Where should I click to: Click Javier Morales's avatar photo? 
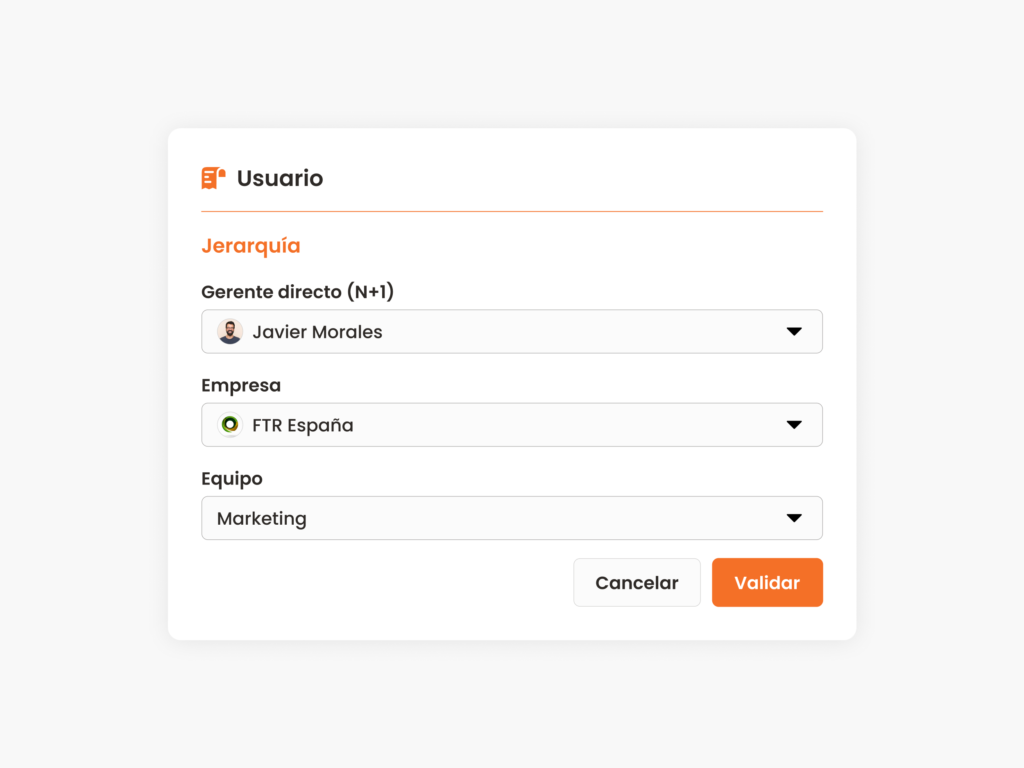tap(230, 332)
